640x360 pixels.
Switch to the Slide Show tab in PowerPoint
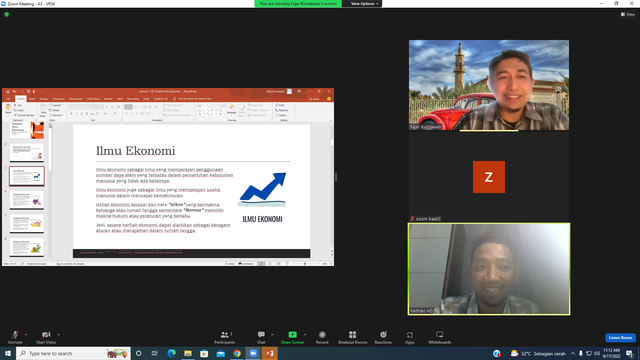click(x=93, y=99)
